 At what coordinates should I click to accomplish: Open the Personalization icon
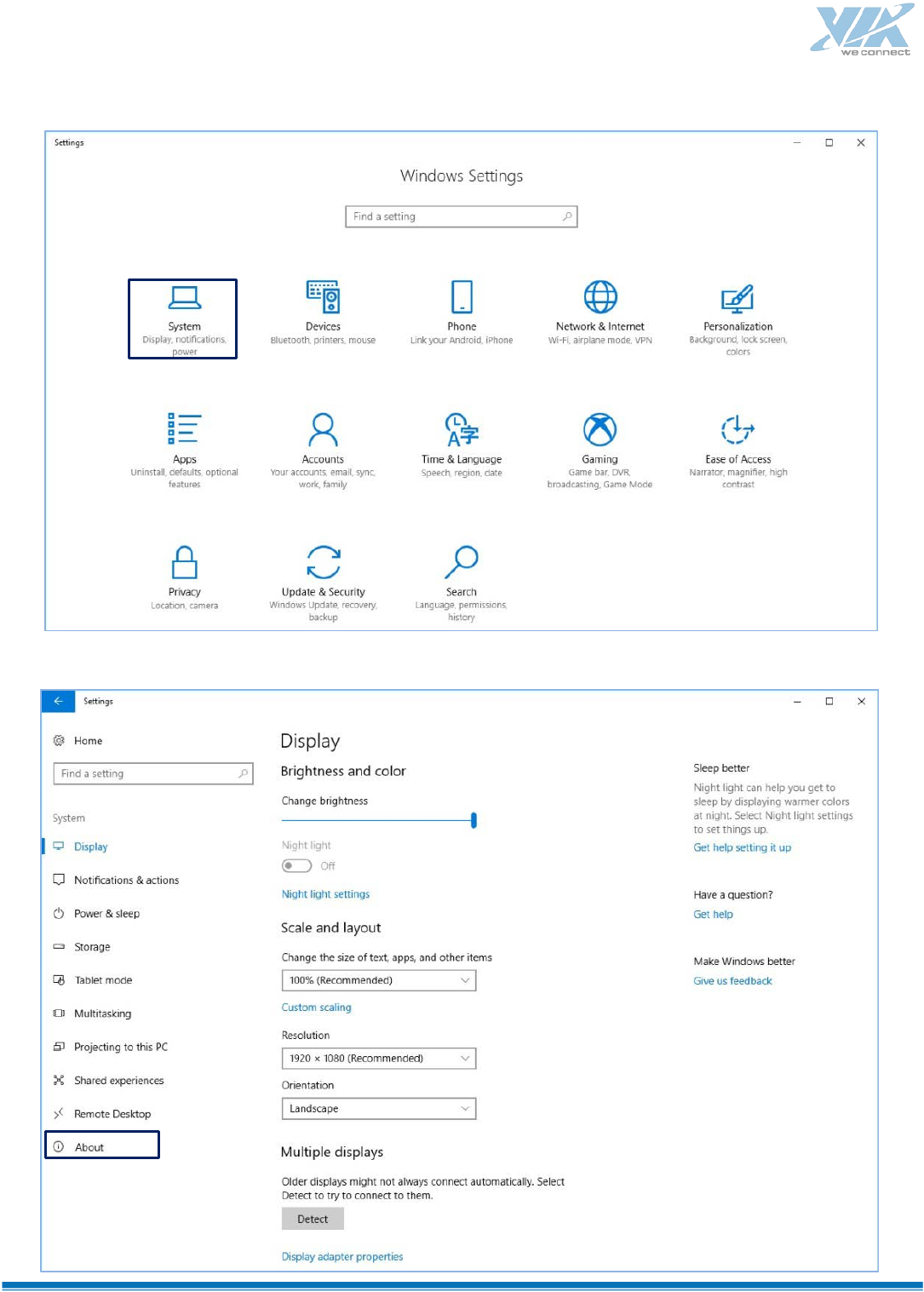pos(737,297)
